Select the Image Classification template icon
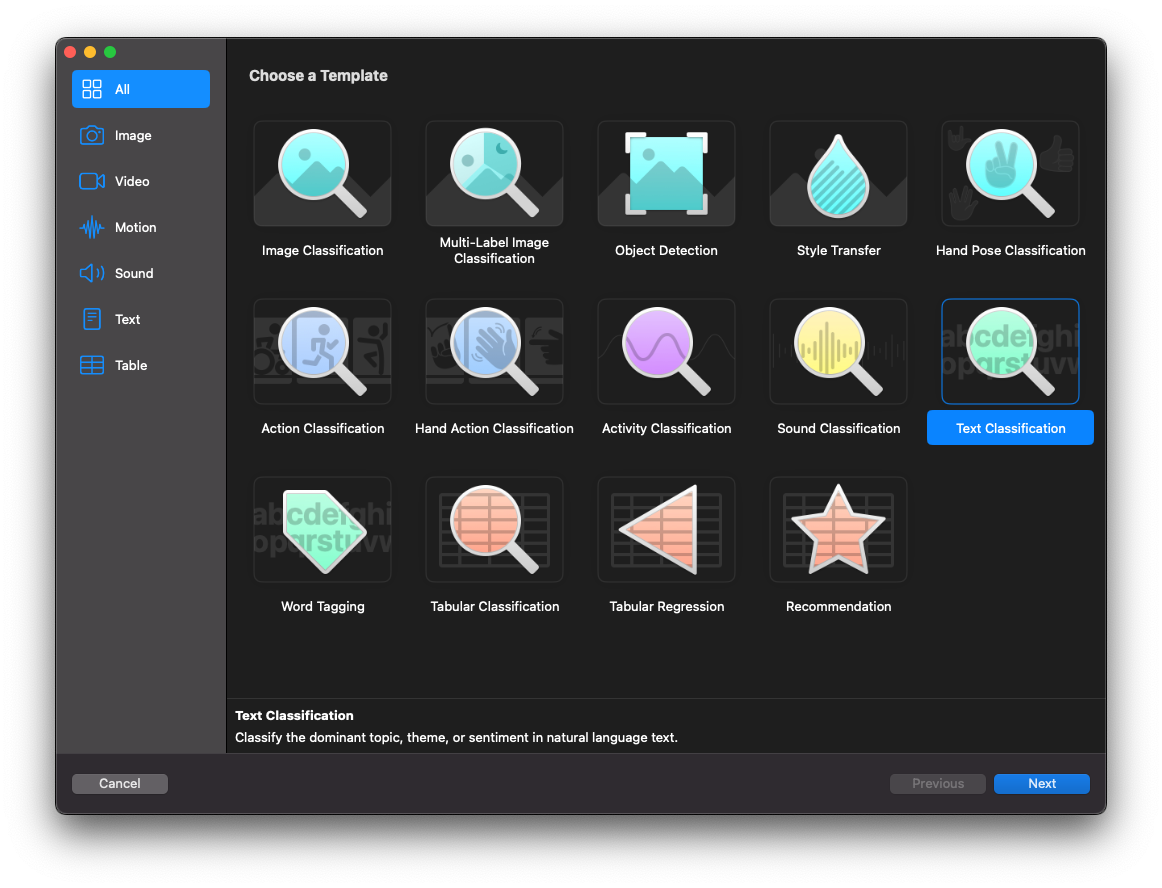 point(322,174)
